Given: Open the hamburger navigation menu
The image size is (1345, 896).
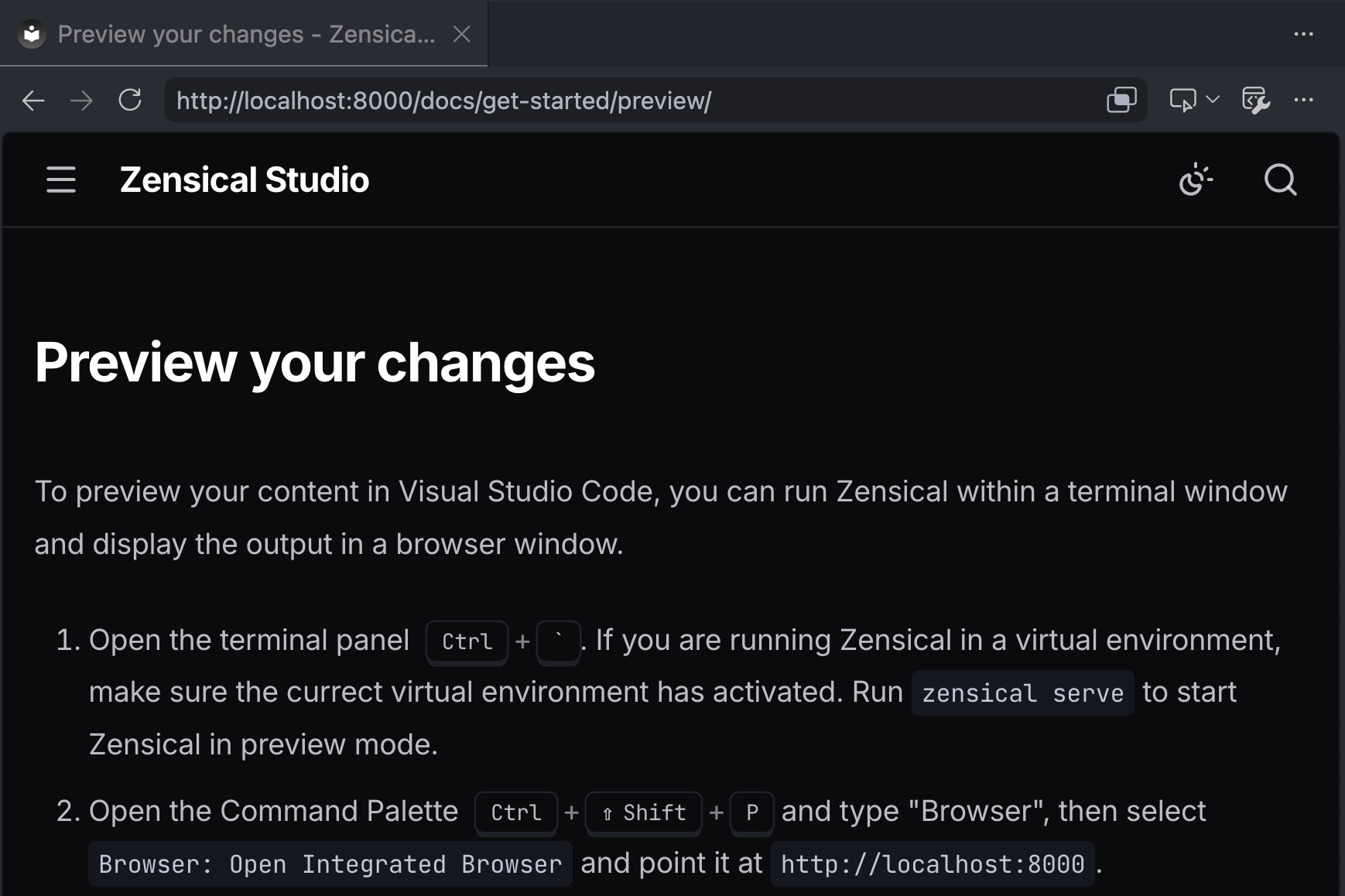Looking at the screenshot, I should 61,180.
